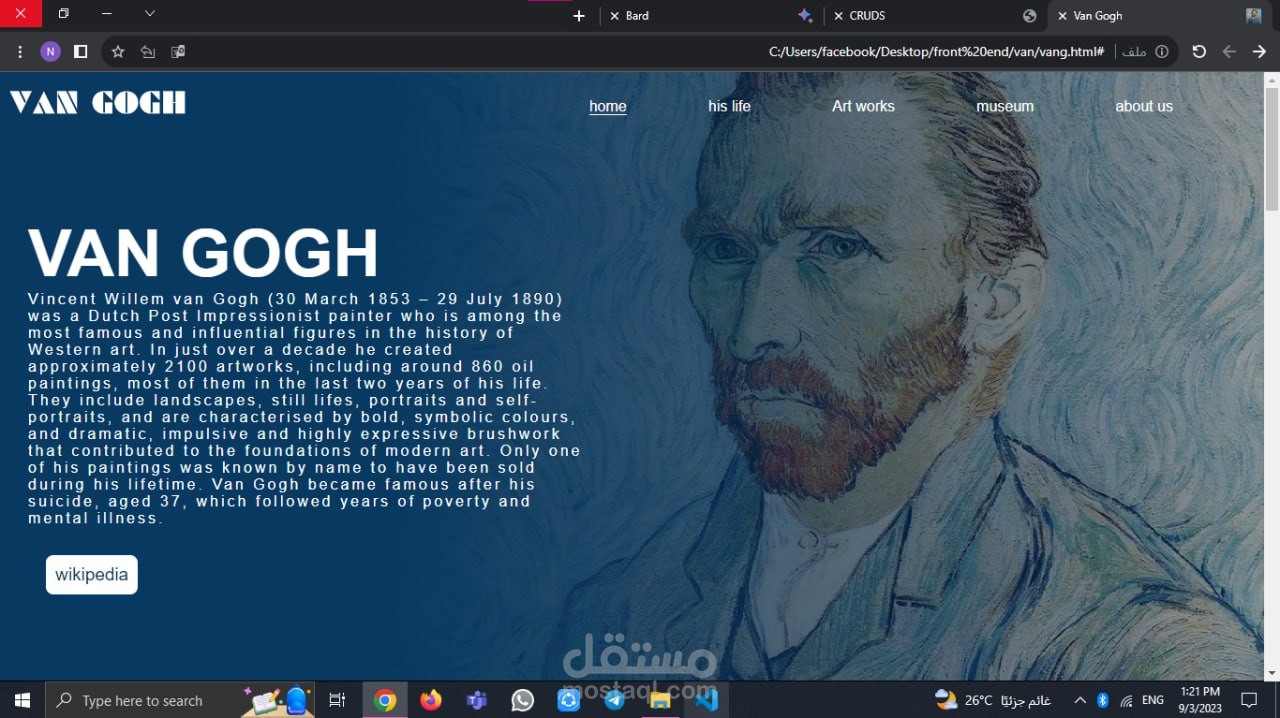Go to the home nav link

608,106
